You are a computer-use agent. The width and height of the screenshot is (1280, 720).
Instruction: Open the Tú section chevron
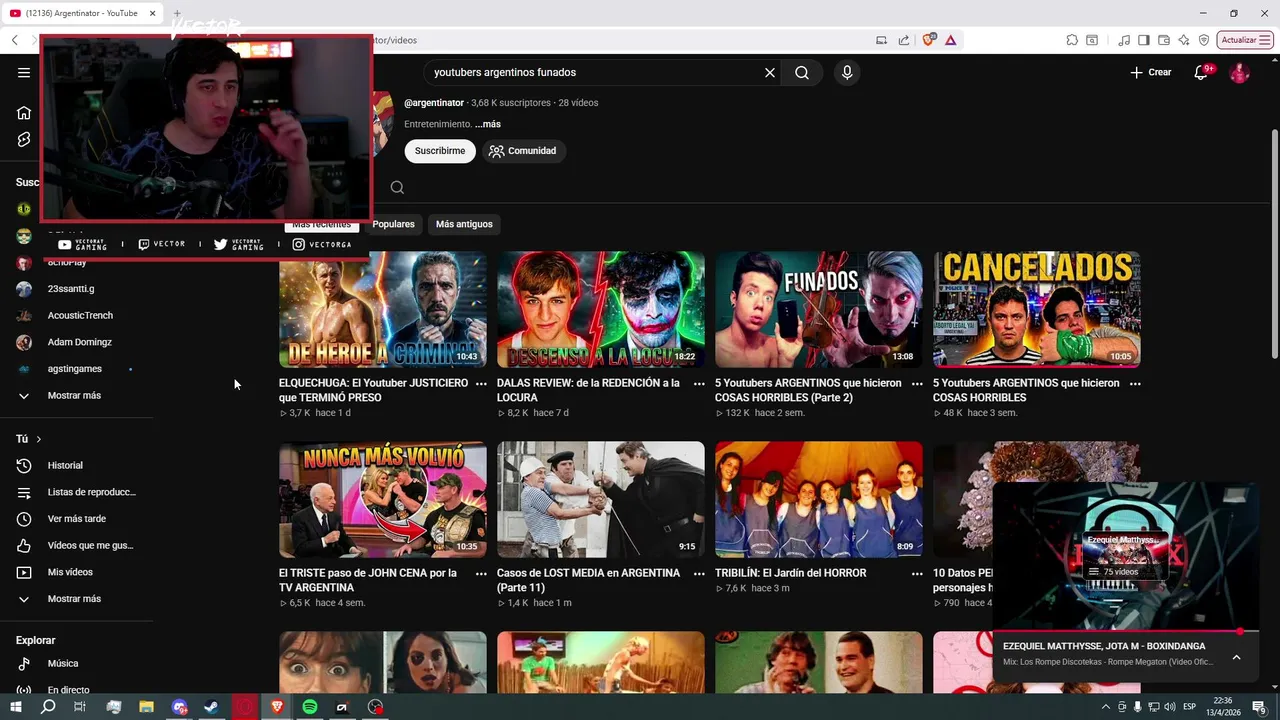39,439
